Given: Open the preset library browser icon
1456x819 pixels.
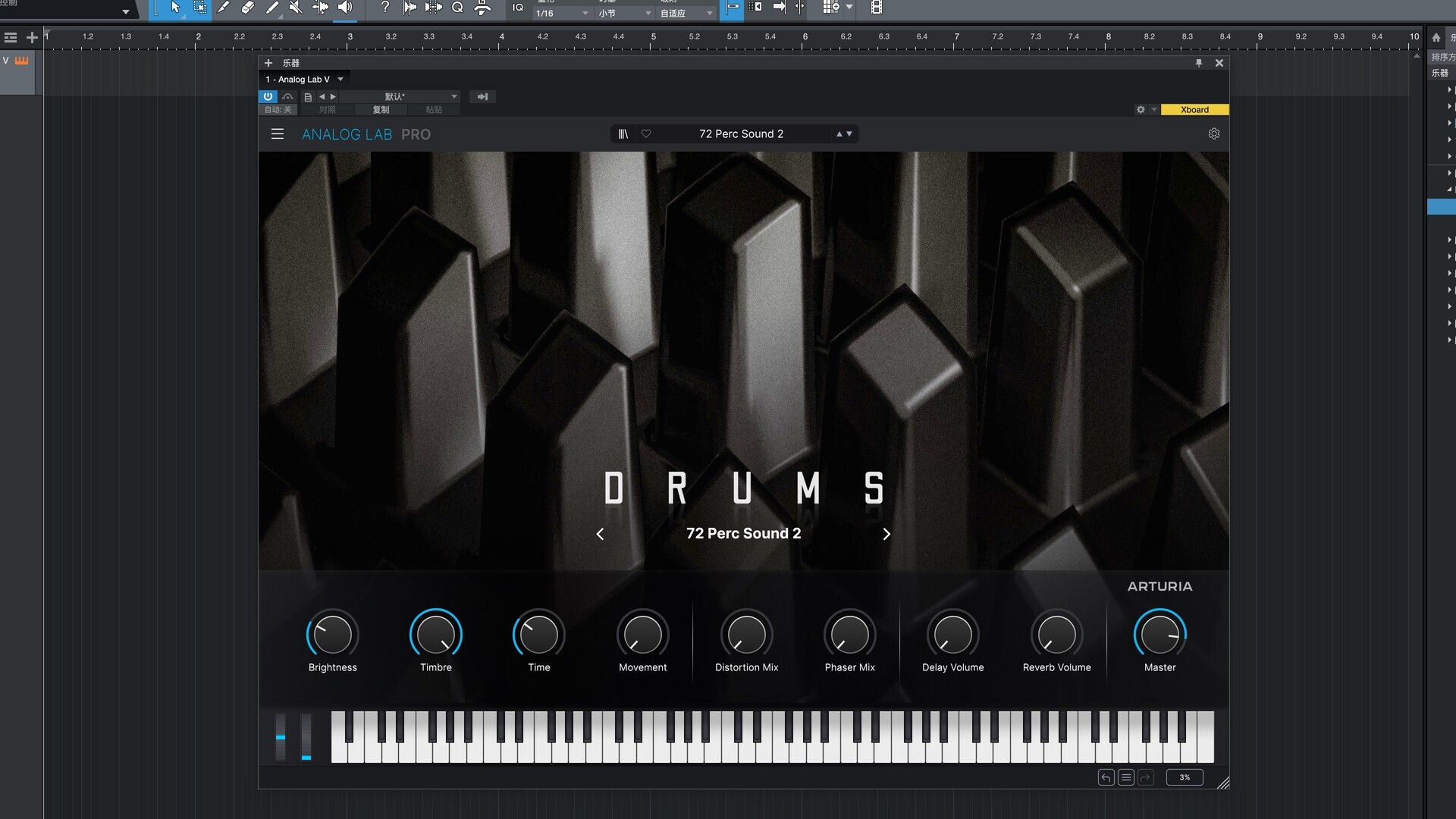Looking at the screenshot, I should [623, 134].
